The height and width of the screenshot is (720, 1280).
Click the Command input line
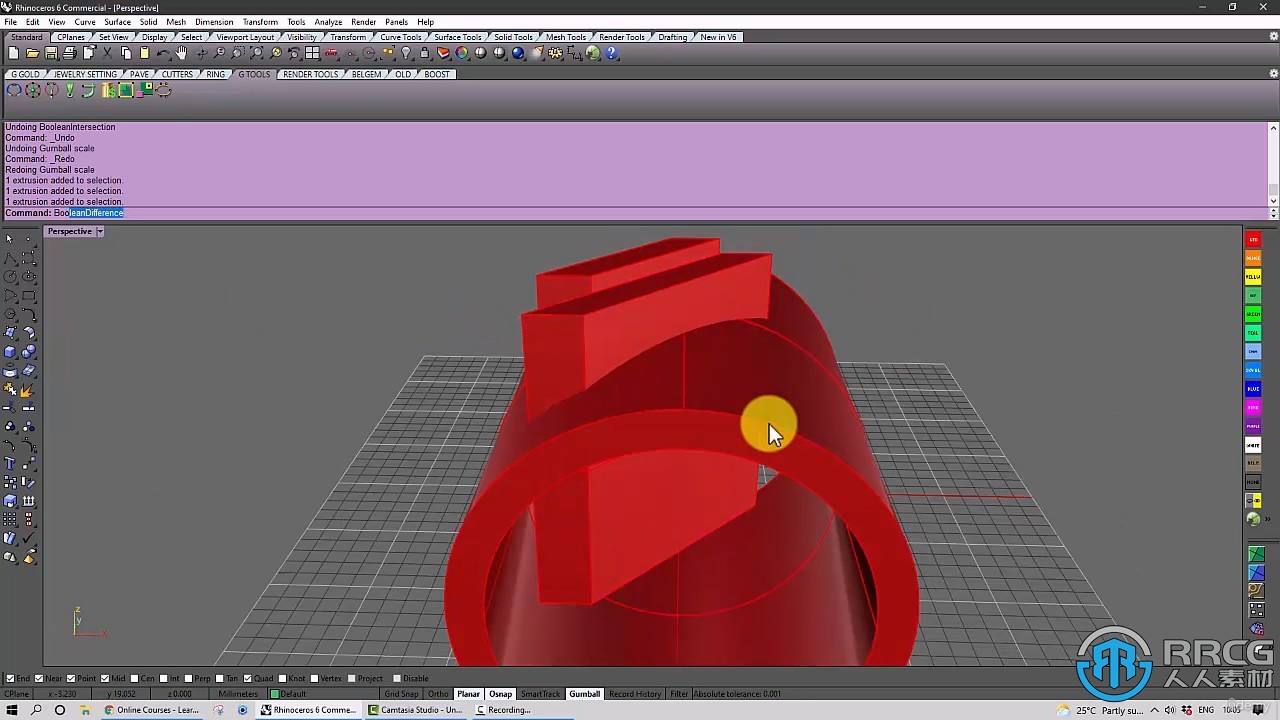pos(634,213)
